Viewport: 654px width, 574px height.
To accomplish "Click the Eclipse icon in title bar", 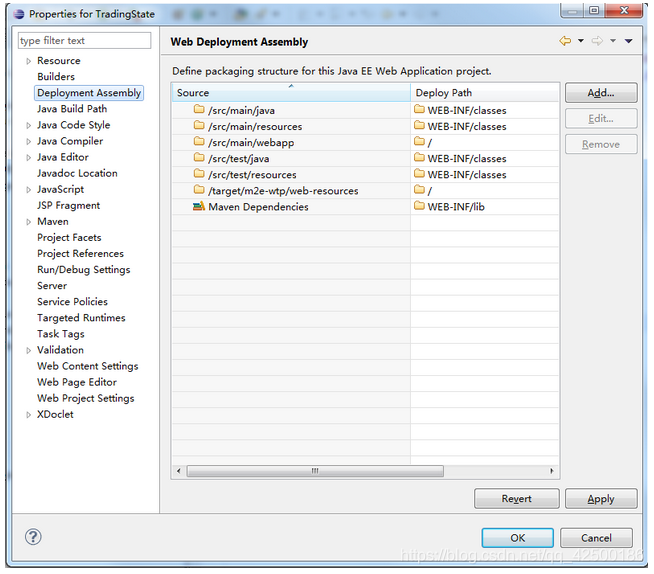I will click(x=19, y=14).
